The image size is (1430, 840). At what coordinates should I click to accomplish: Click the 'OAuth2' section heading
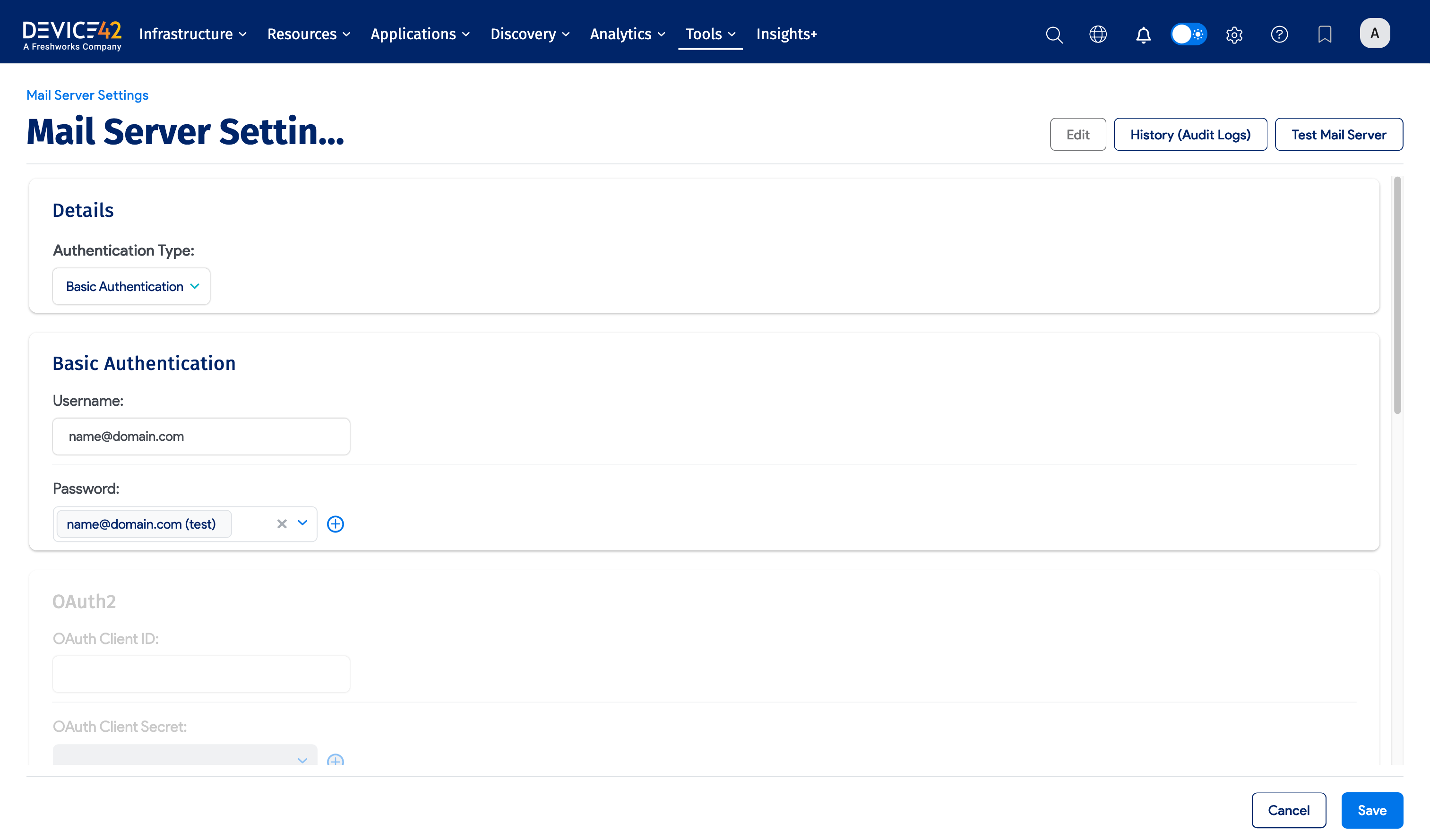coord(84,601)
